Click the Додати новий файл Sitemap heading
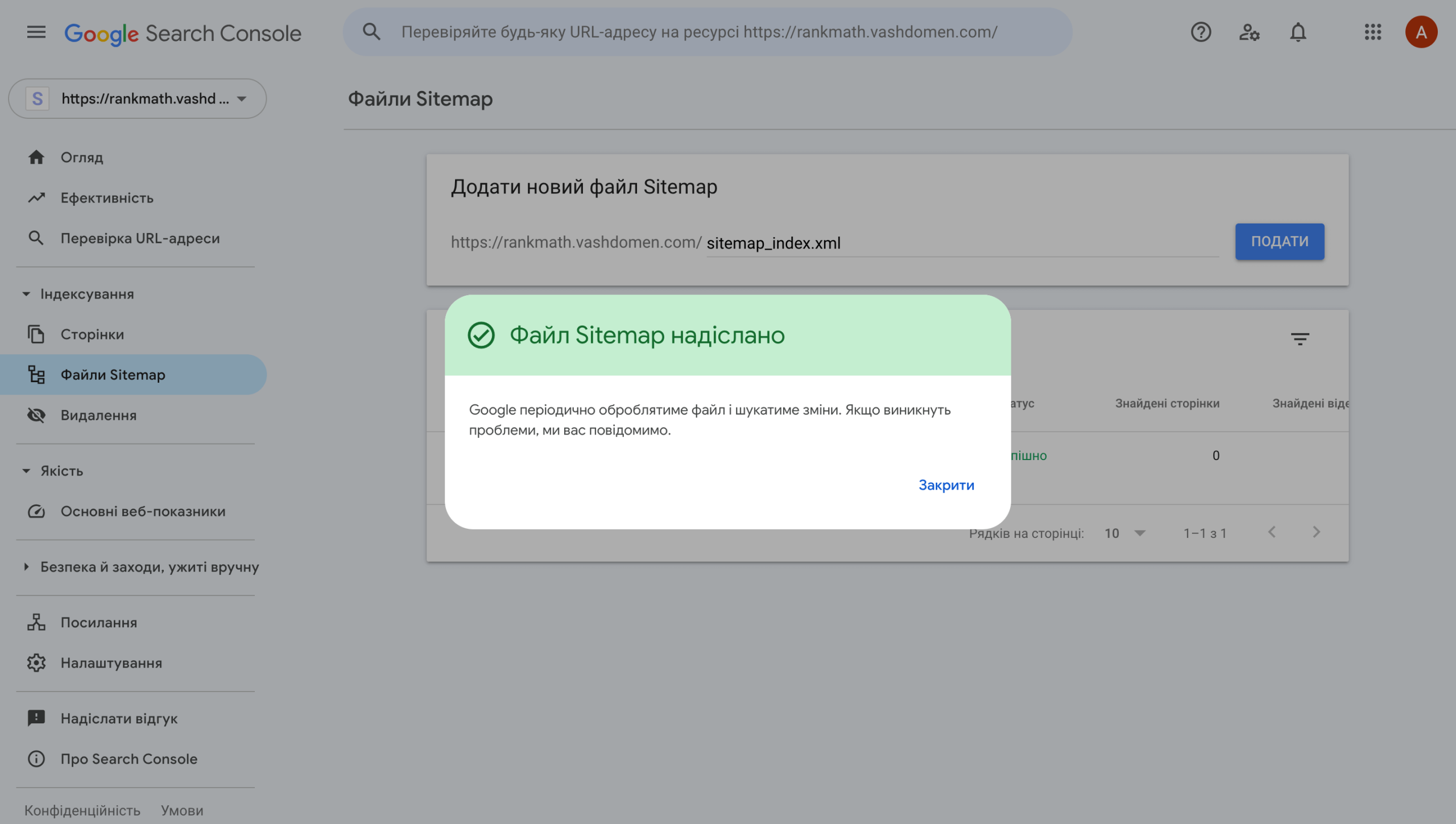The image size is (1456, 824). point(584,187)
